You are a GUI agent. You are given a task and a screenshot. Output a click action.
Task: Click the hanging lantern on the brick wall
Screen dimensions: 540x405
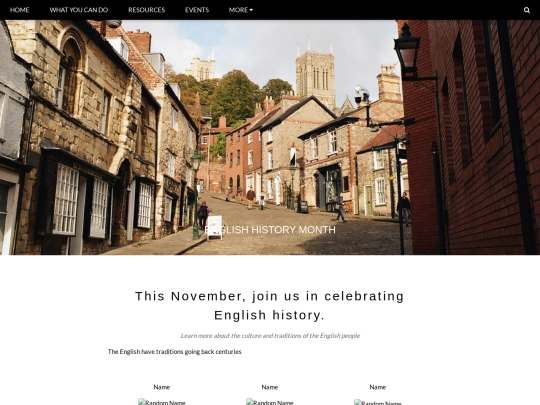407,52
